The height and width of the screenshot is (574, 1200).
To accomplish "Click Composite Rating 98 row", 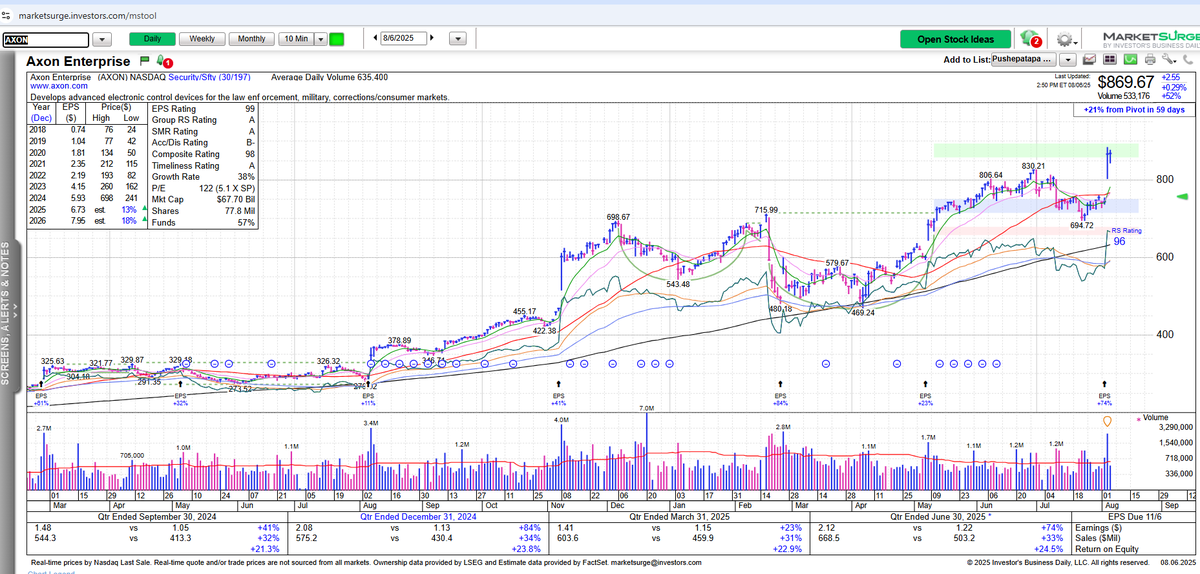I will click(203, 154).
